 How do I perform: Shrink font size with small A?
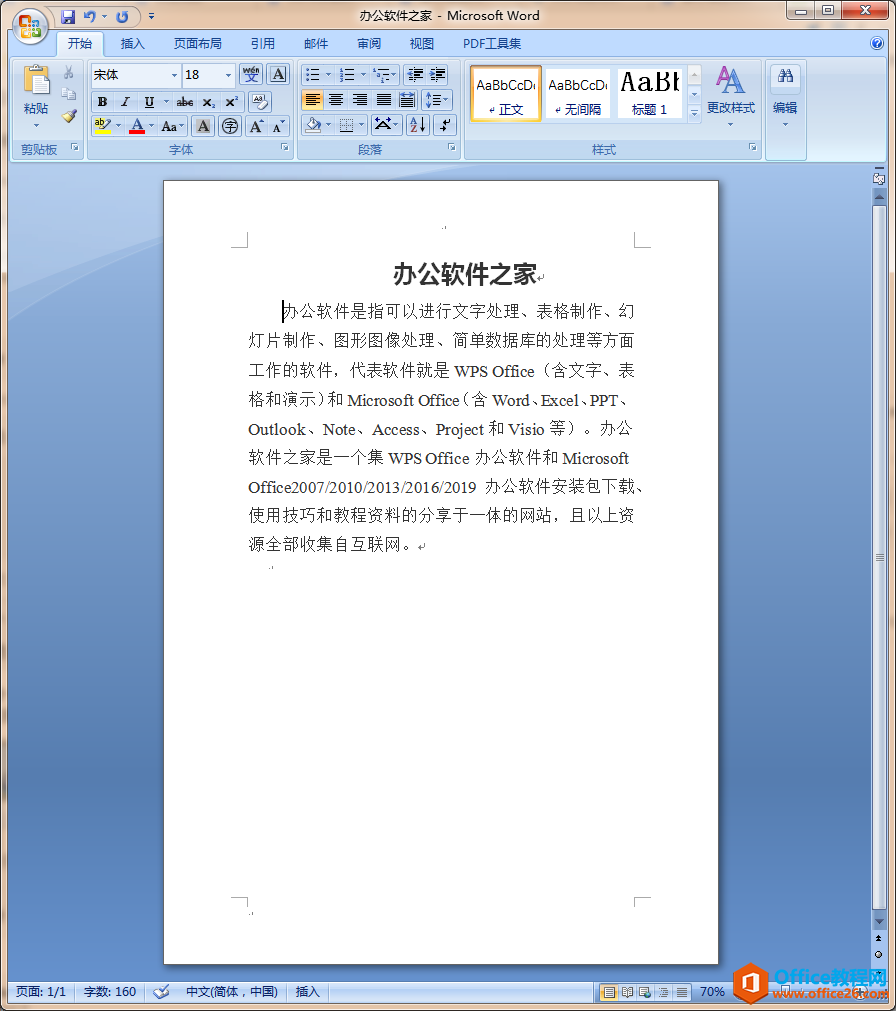click(278, 126)
